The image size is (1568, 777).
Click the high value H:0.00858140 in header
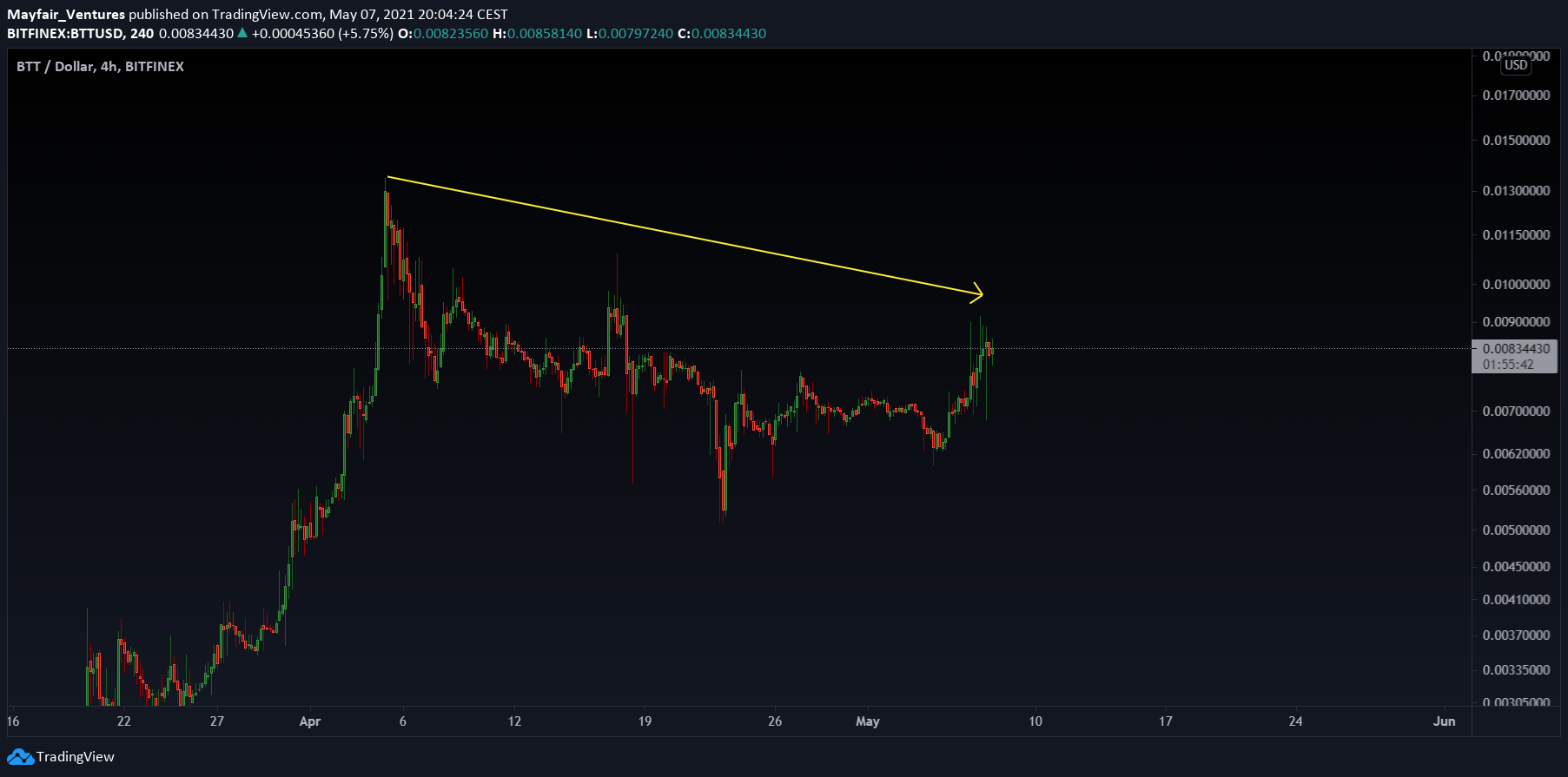pyautogui.click(x=537, y=33)
